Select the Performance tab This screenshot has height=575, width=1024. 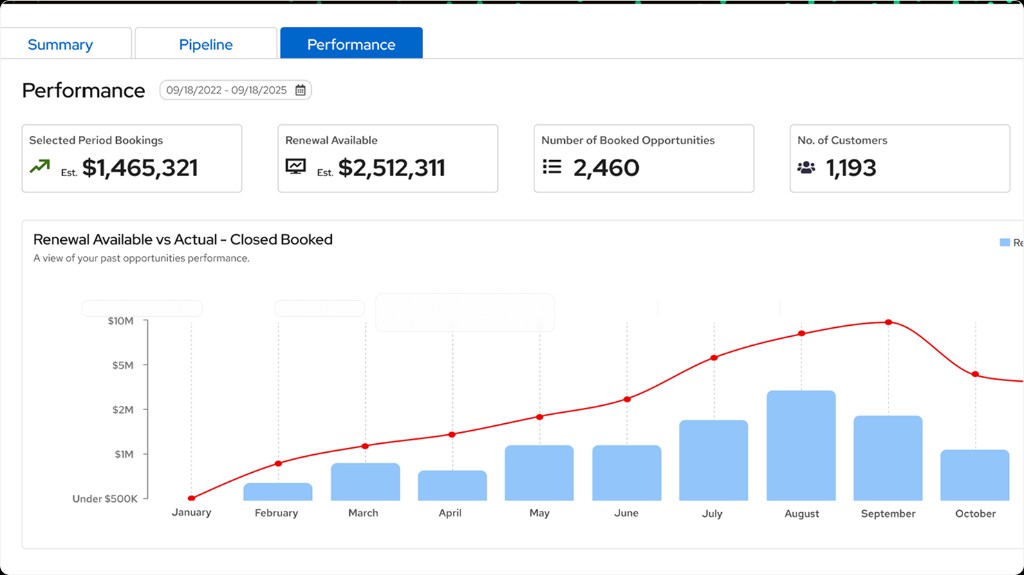point(351,43)
